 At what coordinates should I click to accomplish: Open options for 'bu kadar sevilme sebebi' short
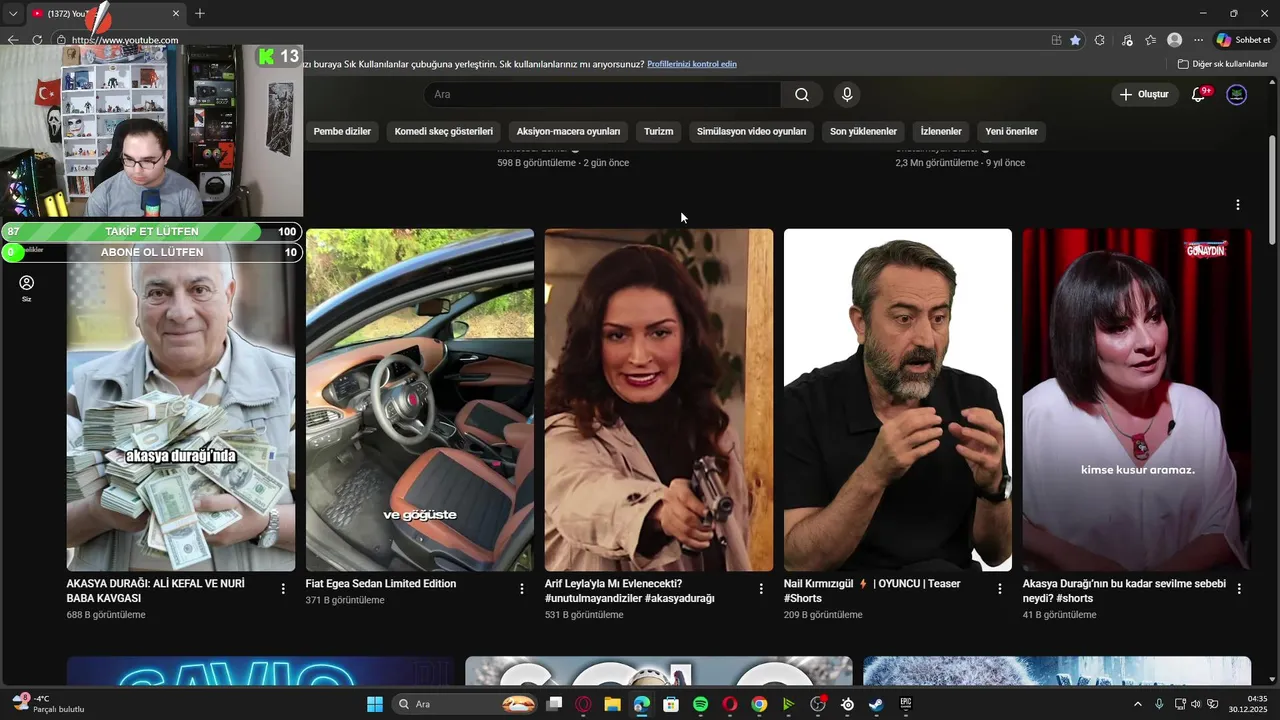[1239, 589]
